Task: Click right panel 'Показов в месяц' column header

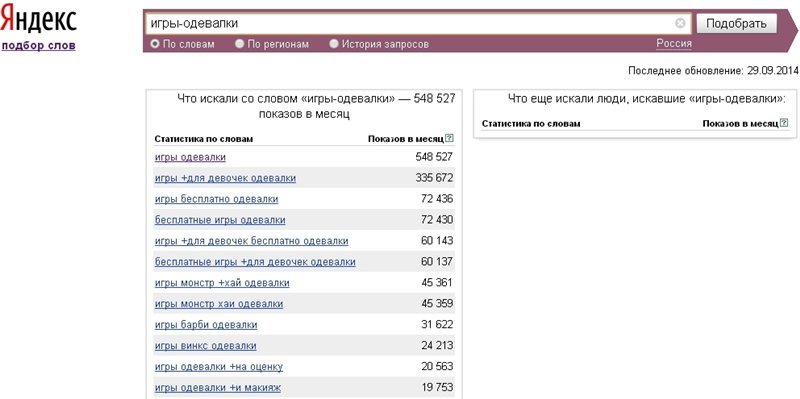Action: [740, 123]
